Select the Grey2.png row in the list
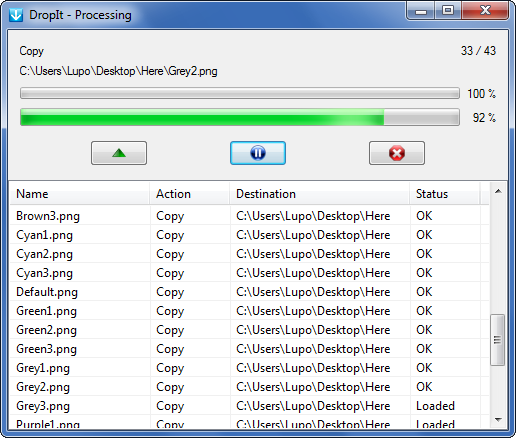The width and height of the screenshot is (516, 438). 249,387
